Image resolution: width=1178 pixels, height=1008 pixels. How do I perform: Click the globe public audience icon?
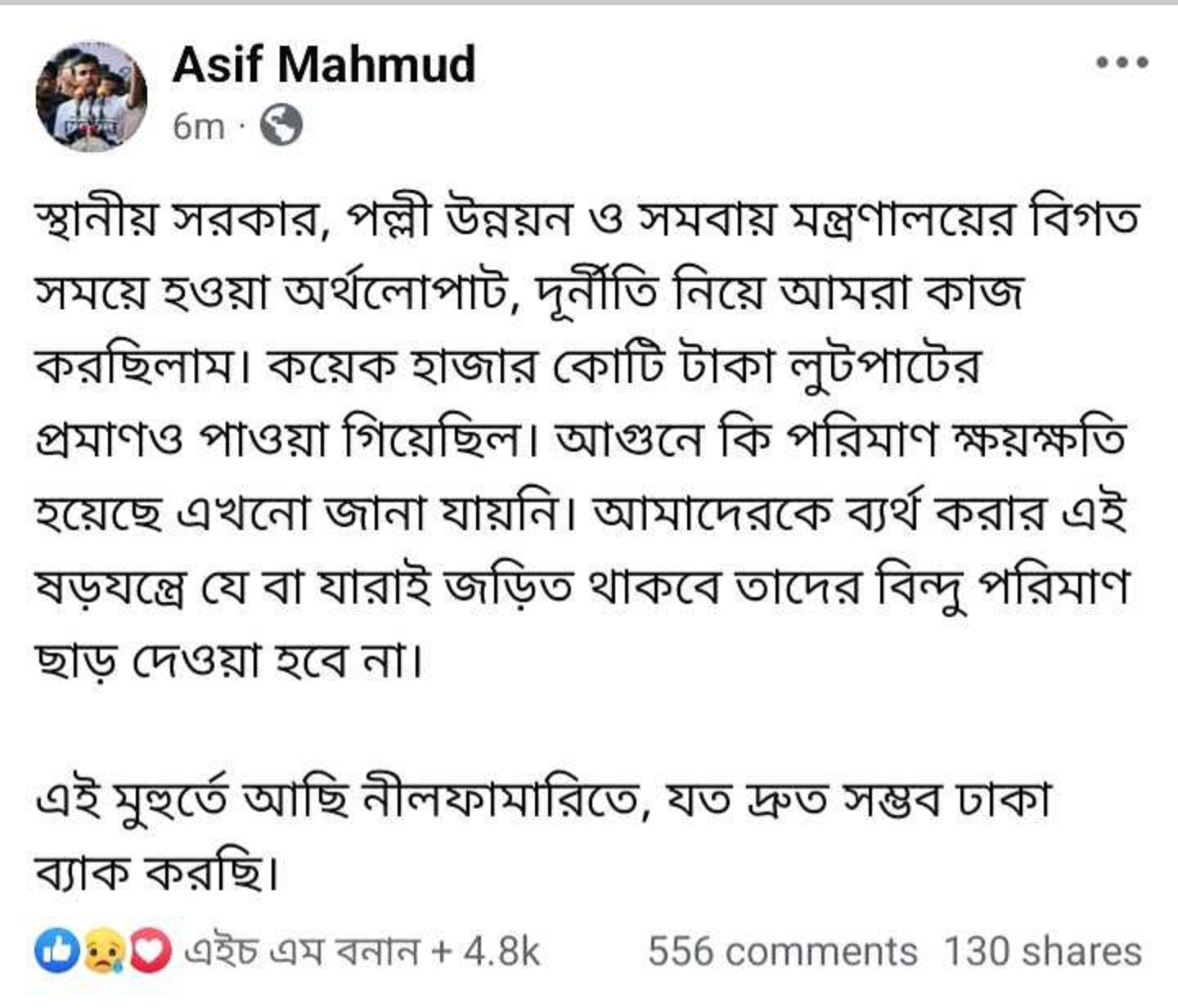point(281,126)
